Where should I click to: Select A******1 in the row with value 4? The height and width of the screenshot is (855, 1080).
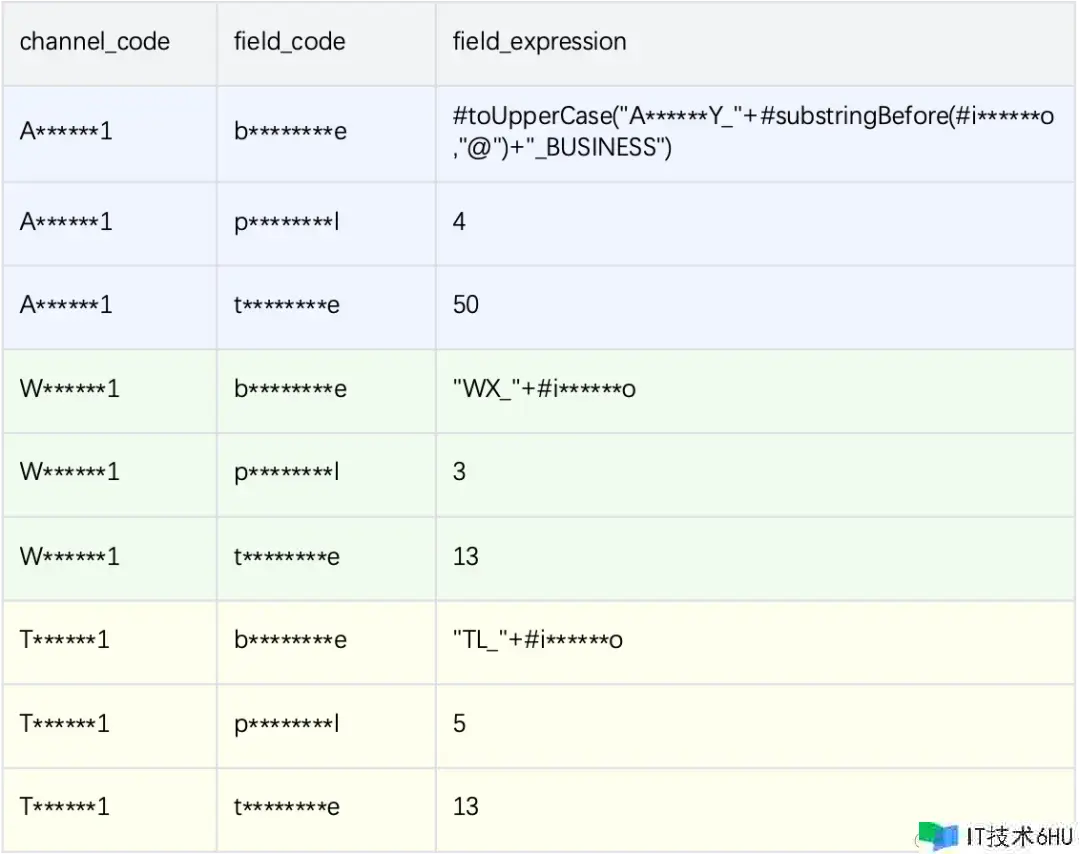(66, 222)
